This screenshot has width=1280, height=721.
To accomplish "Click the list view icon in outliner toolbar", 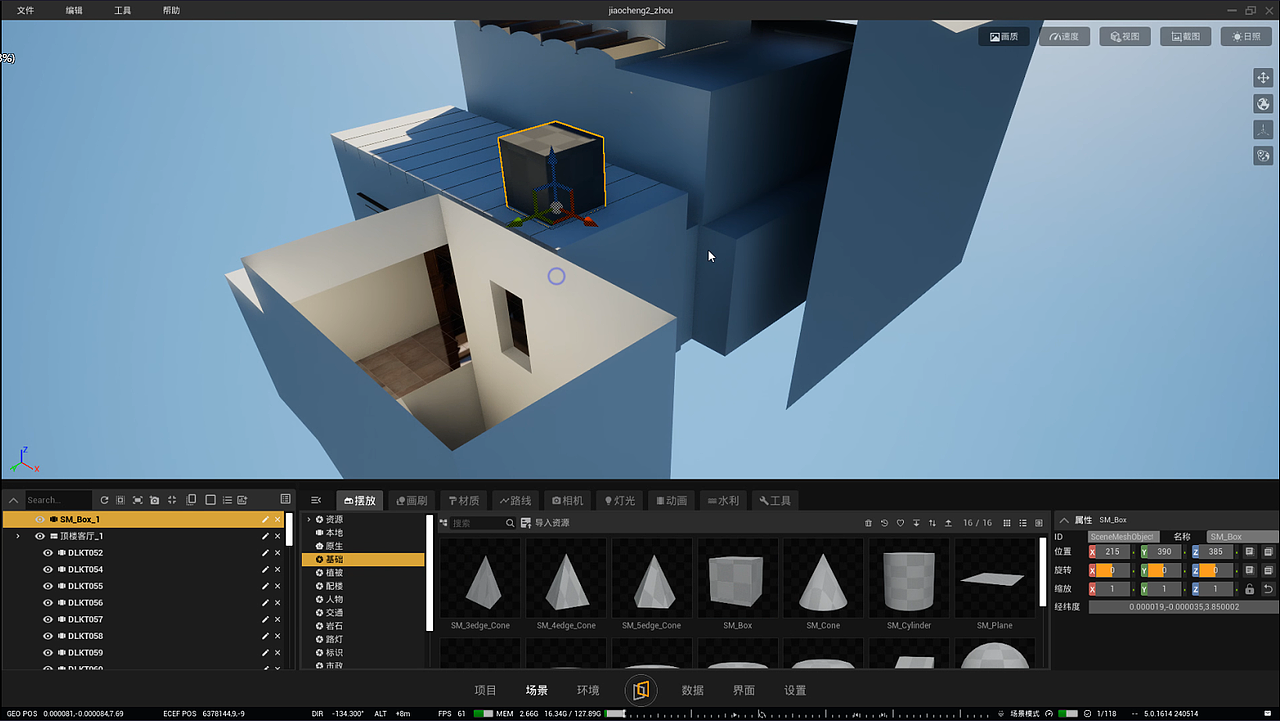I will pos(227,500).
